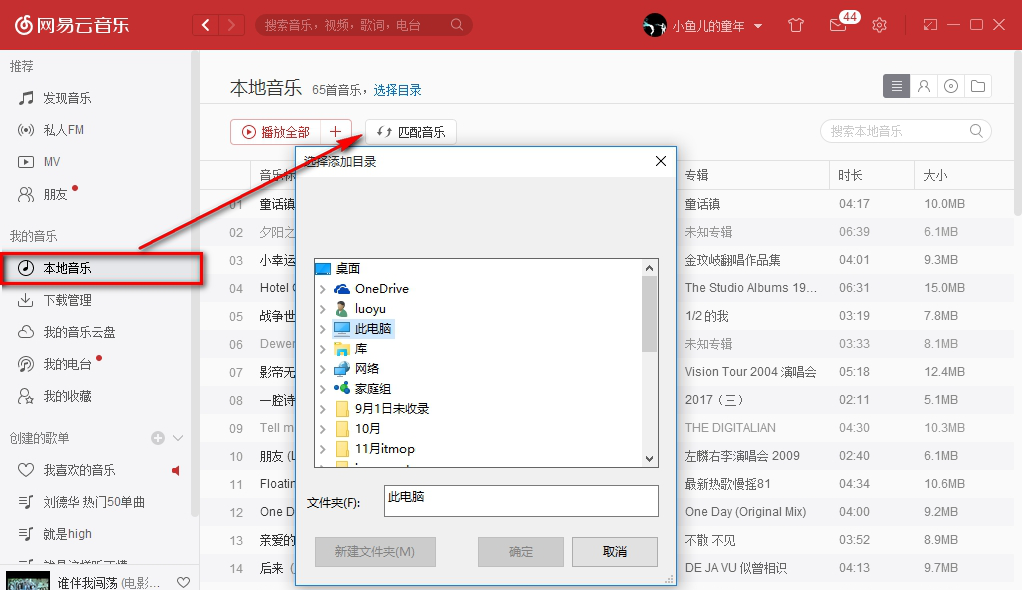
Task: Expand the 库 tree node
Action: (x=323, y=349)
